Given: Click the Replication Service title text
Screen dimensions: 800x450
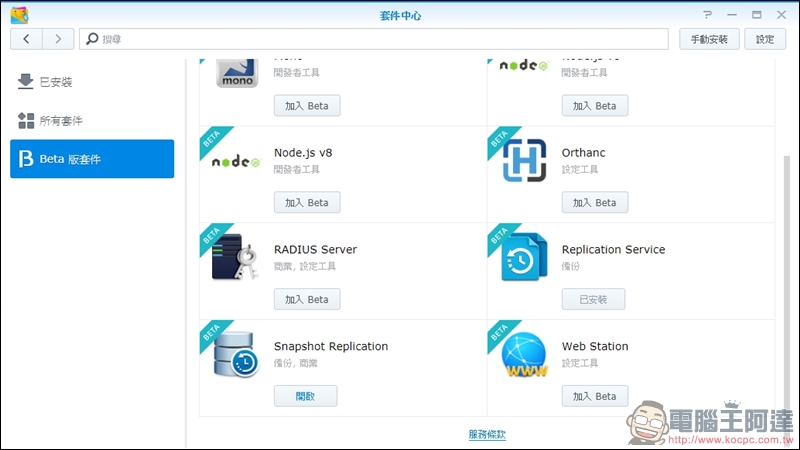Looking at the screenshot, I should click(x=613, y=249).
